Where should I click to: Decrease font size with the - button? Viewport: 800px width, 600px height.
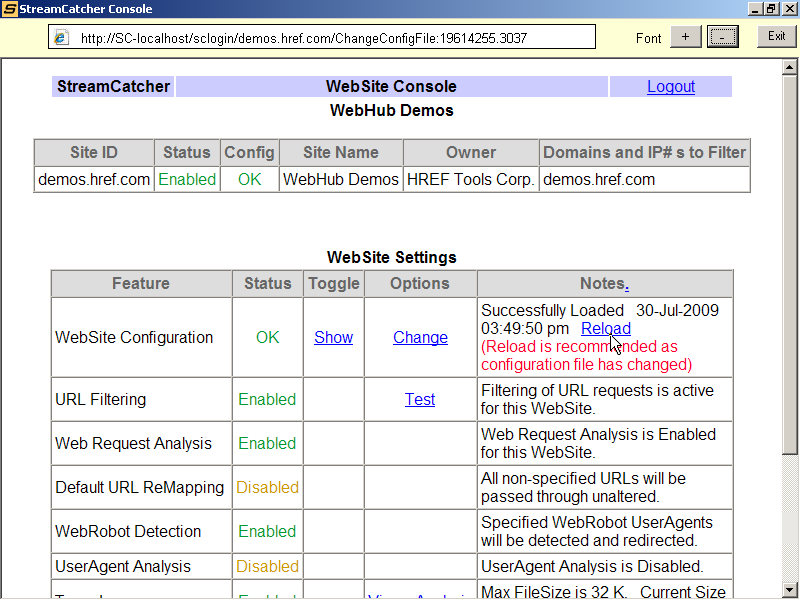click(722, 36)
